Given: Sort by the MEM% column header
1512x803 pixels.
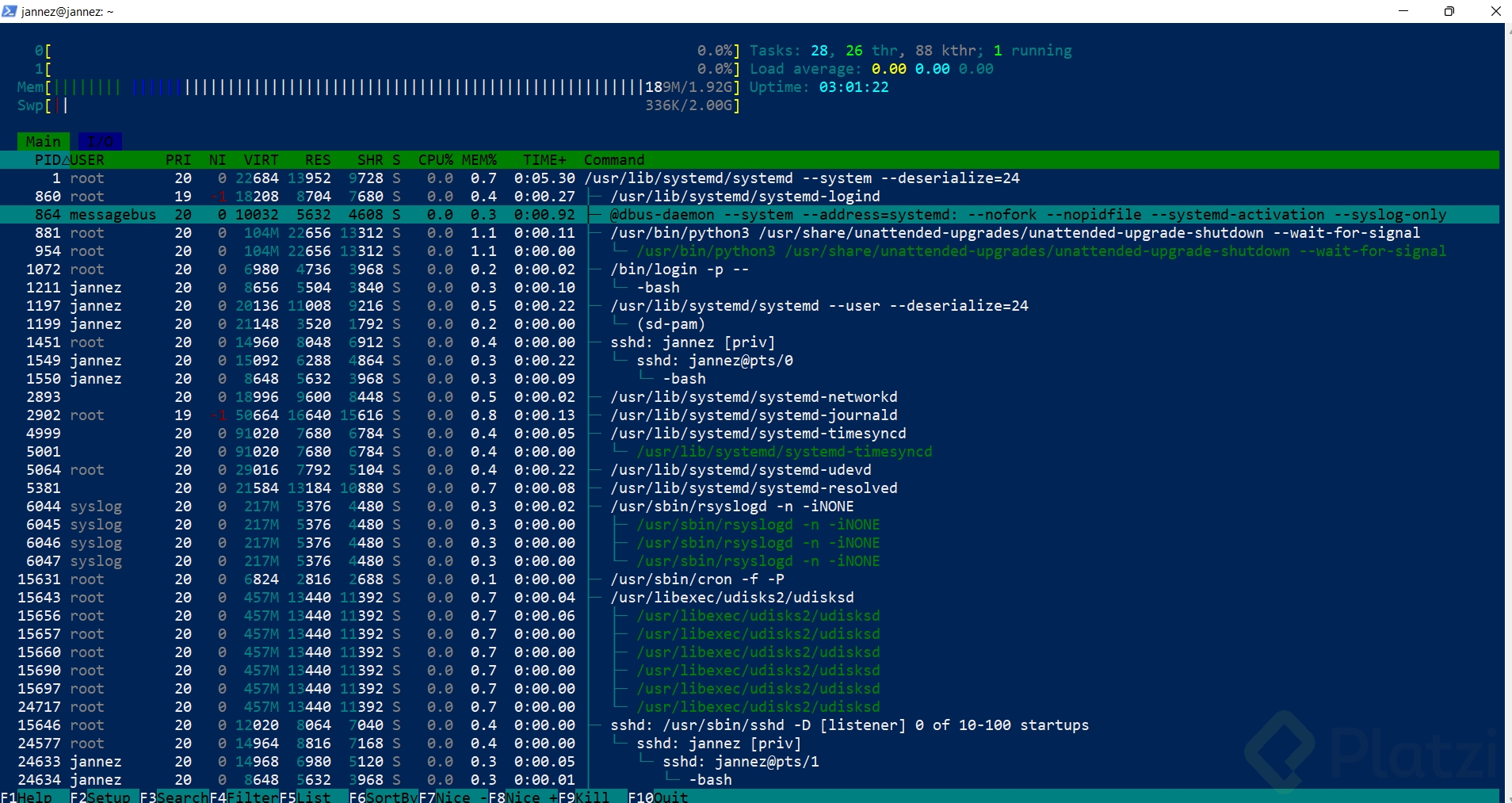Looking at the screenshot, I should click(x=479, y=160).
